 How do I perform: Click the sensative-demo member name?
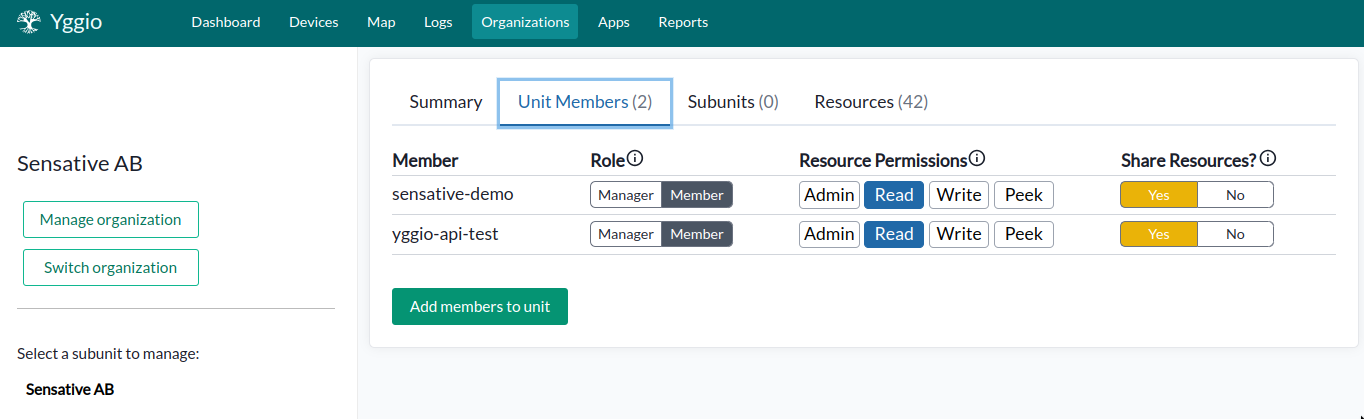[x=453, y=194]
